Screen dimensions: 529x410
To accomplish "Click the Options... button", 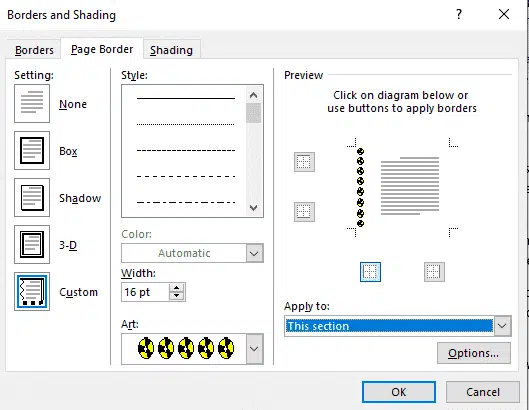I will click(474, 353).
